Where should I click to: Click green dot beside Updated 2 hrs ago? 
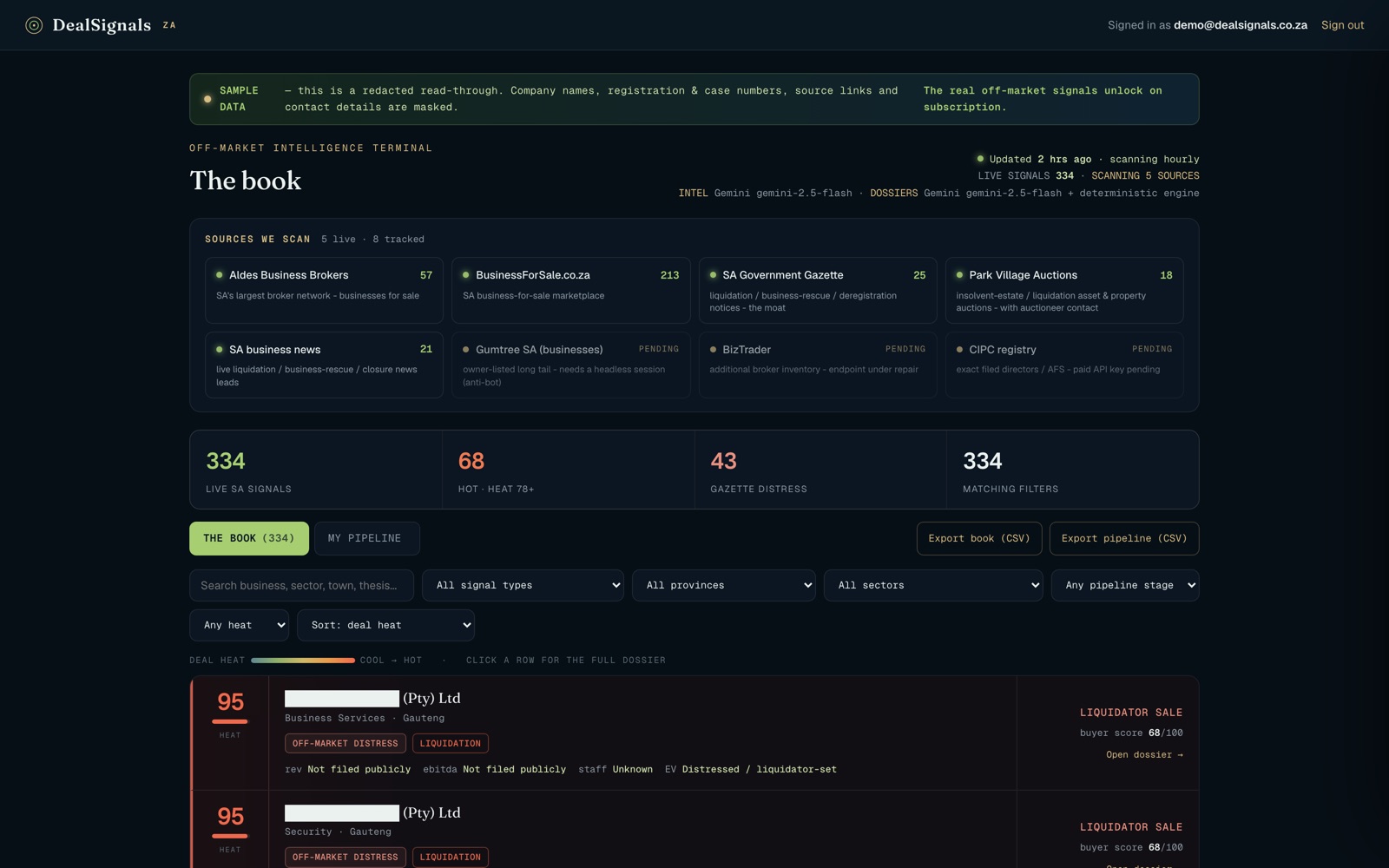click(980, 159)
